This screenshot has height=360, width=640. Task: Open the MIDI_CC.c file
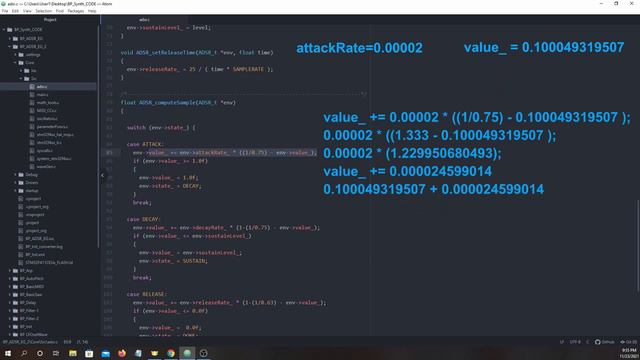[x=46, y=111]
